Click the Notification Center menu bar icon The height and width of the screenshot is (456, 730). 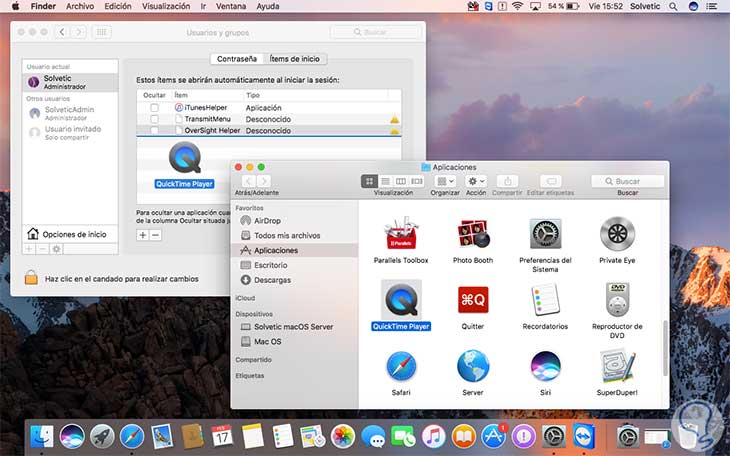[x=712, y=7]
